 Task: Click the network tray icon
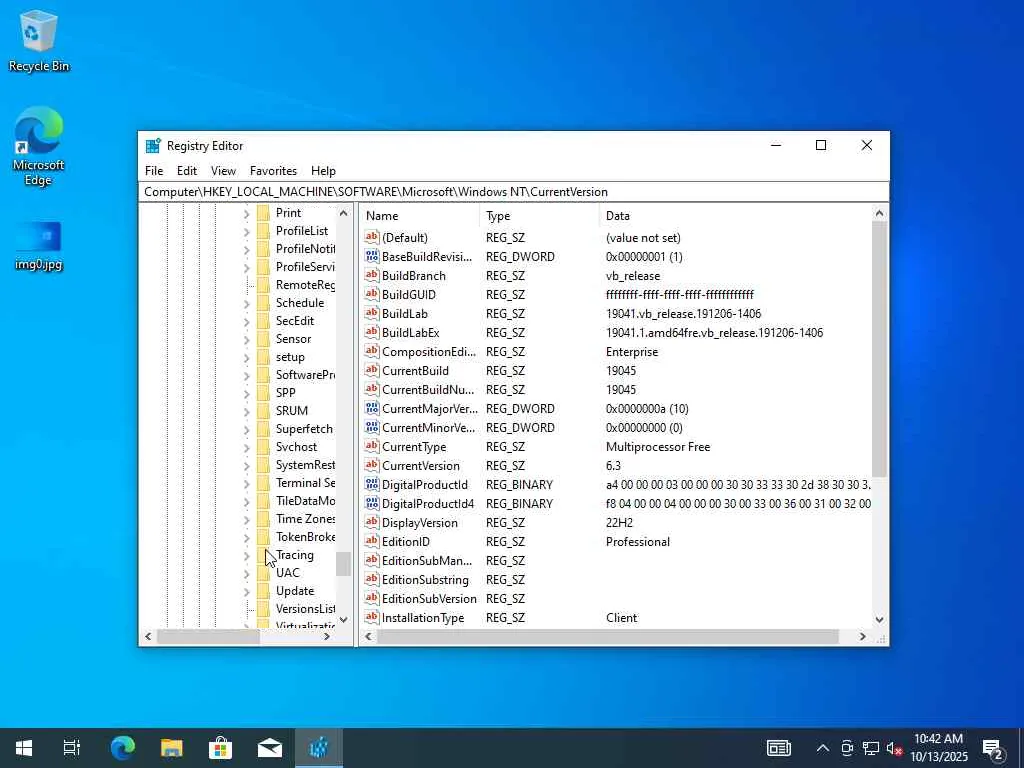tap(871, 748)
